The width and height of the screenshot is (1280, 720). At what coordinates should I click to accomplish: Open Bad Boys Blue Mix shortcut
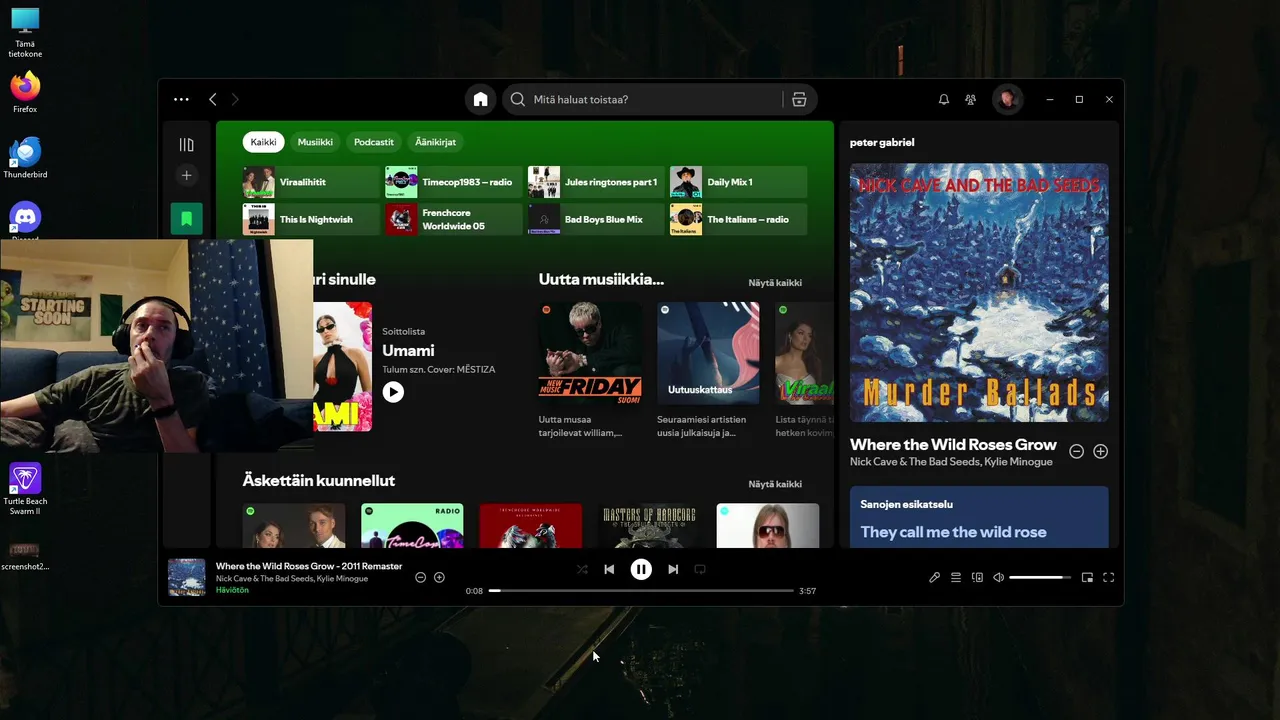click(596, 219)
